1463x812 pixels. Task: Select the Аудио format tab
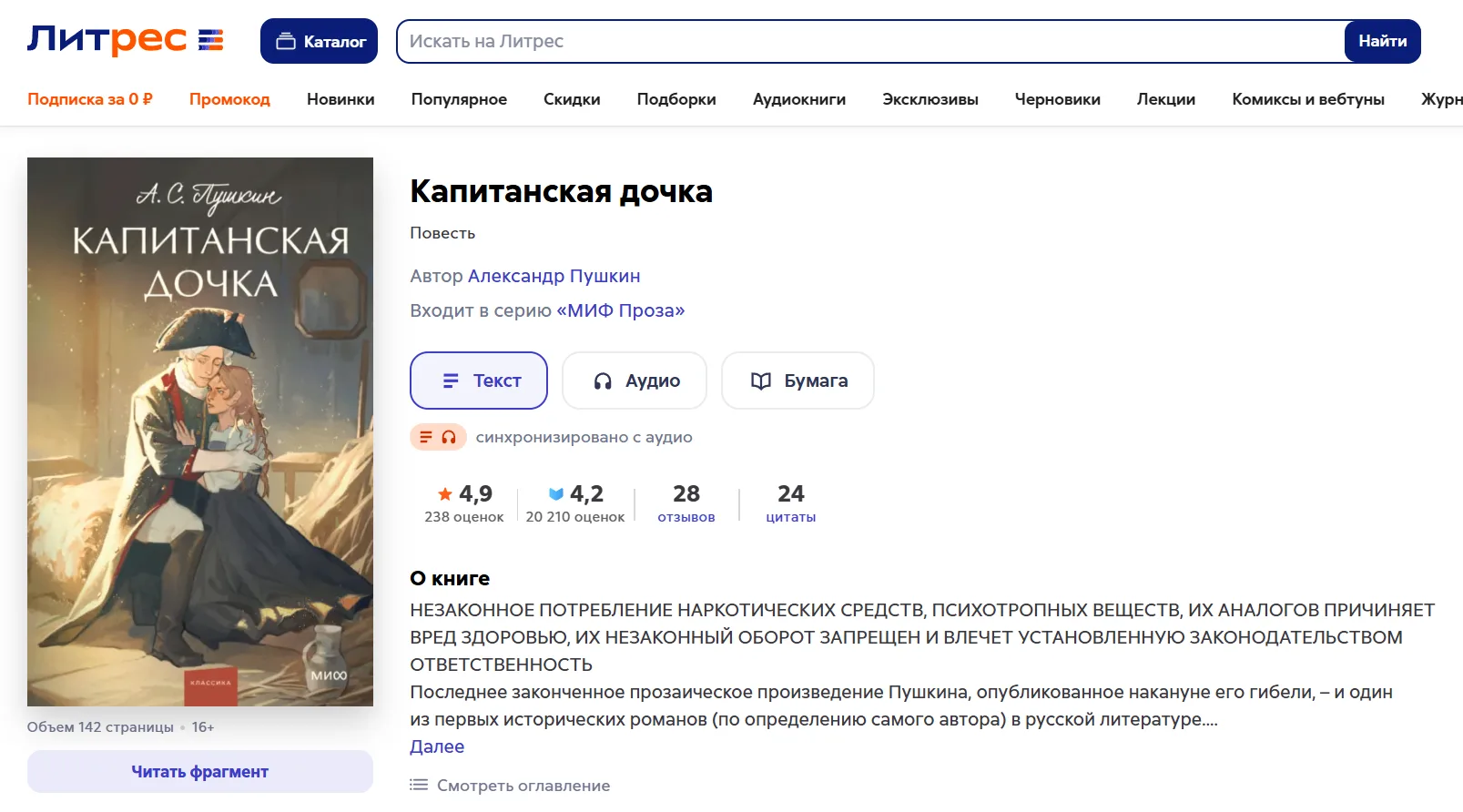click(635, 381)
